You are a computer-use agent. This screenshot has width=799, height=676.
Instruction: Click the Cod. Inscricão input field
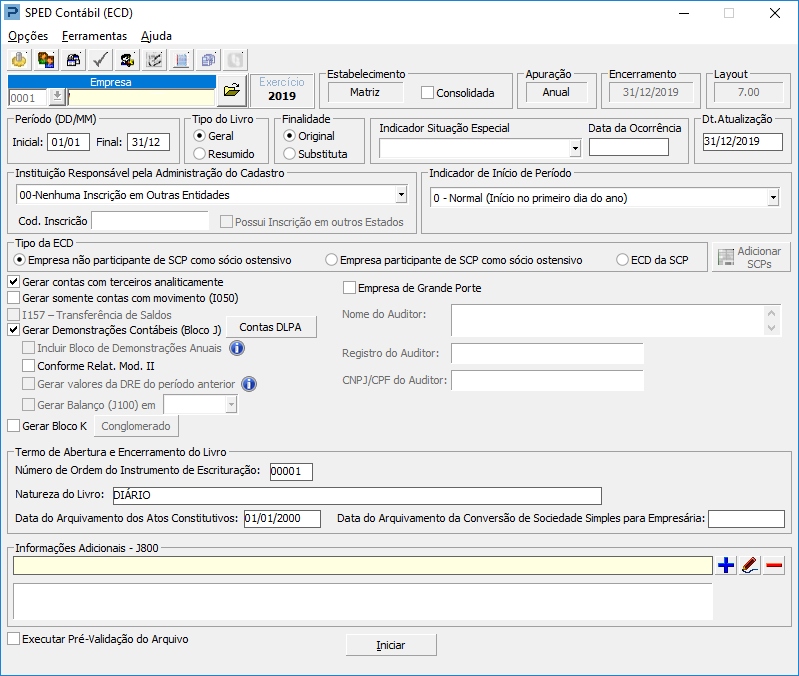coord(150,221)
